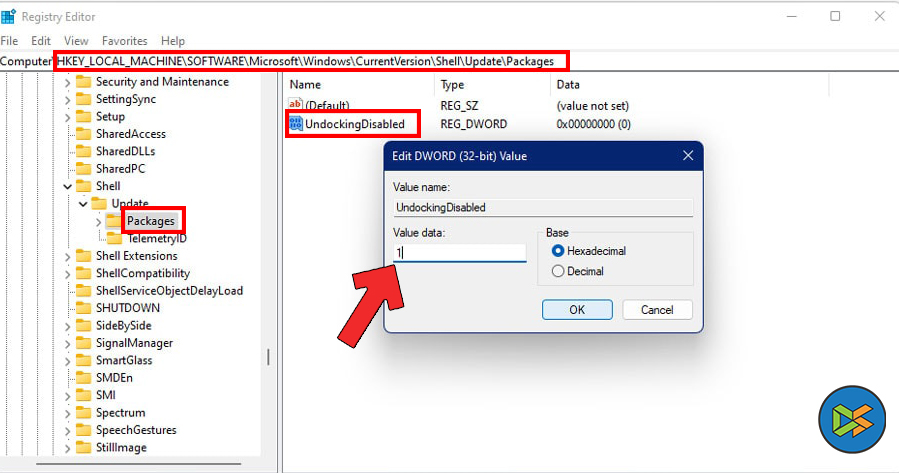Select the StillImage folder icon
The height and width of the screenshot is (473, 899).
[84, 447]
